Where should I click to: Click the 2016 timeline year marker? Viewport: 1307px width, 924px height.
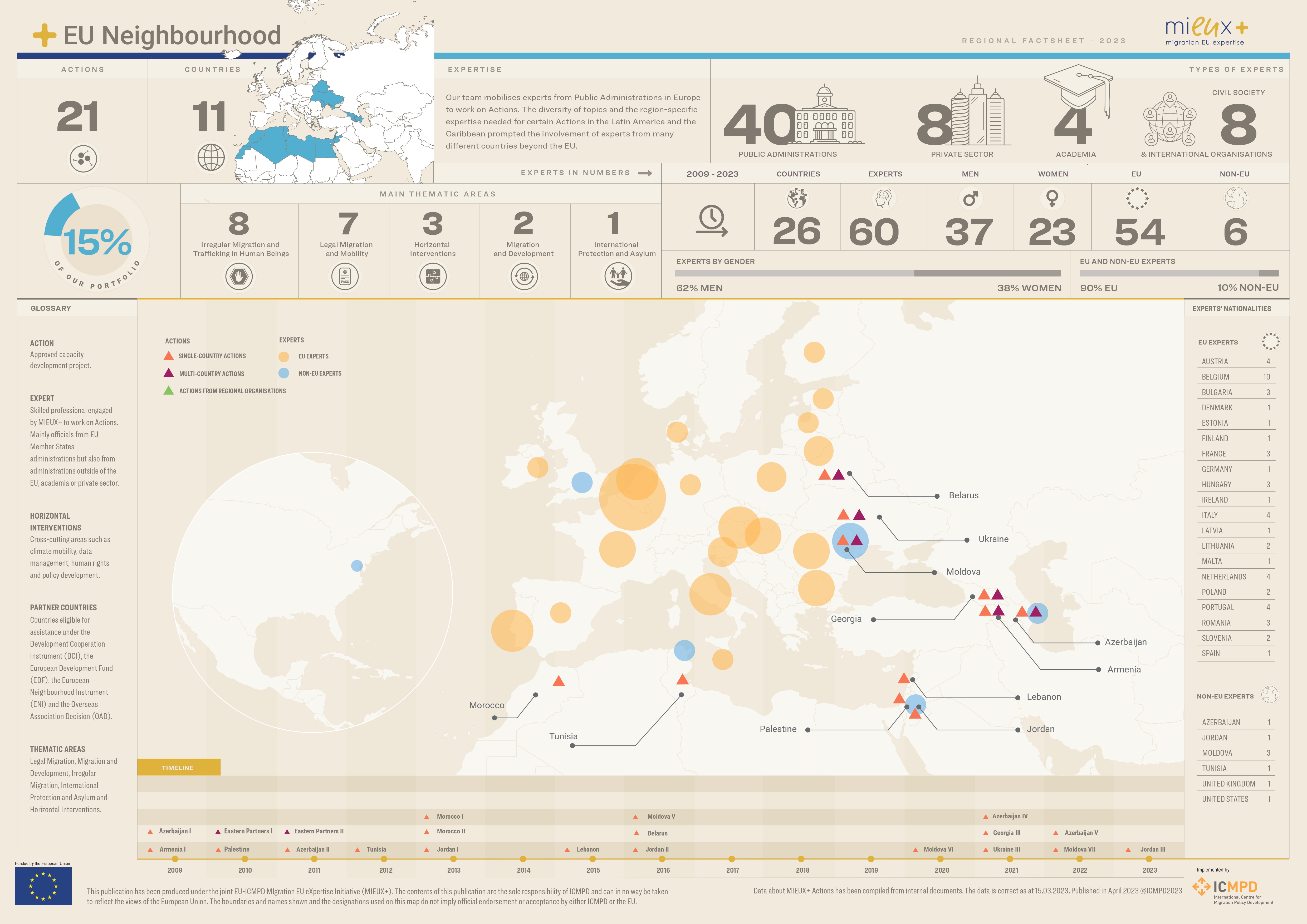pyautogui.click(x=662, y=859)
